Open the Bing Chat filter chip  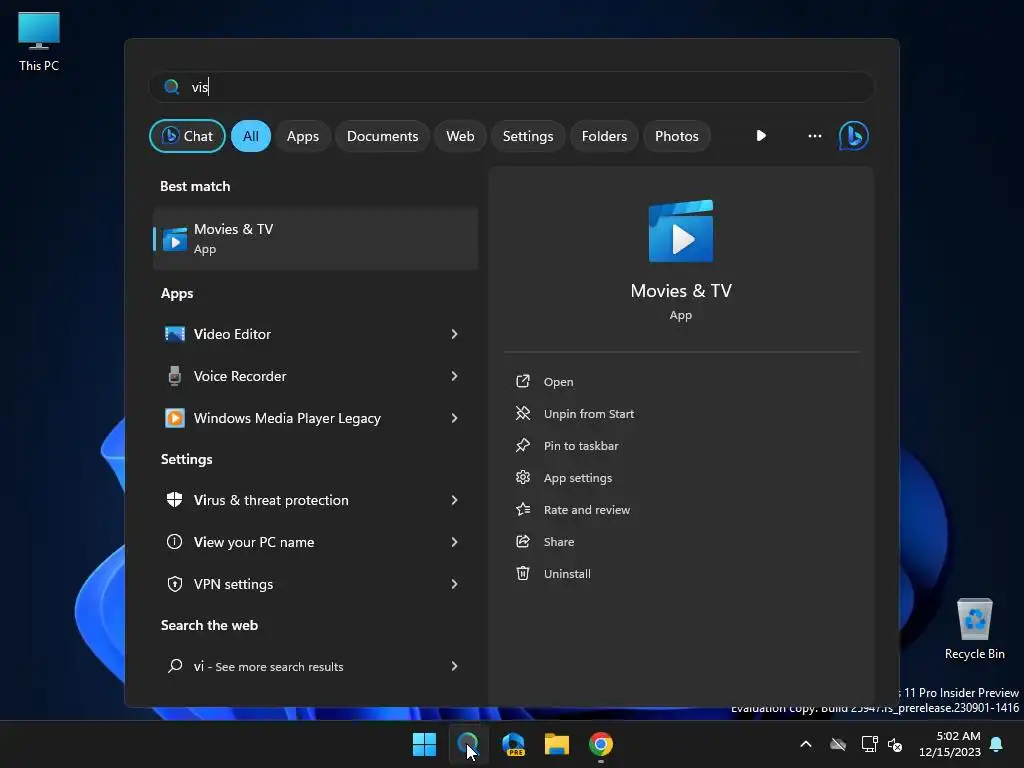tap(187, 136)
